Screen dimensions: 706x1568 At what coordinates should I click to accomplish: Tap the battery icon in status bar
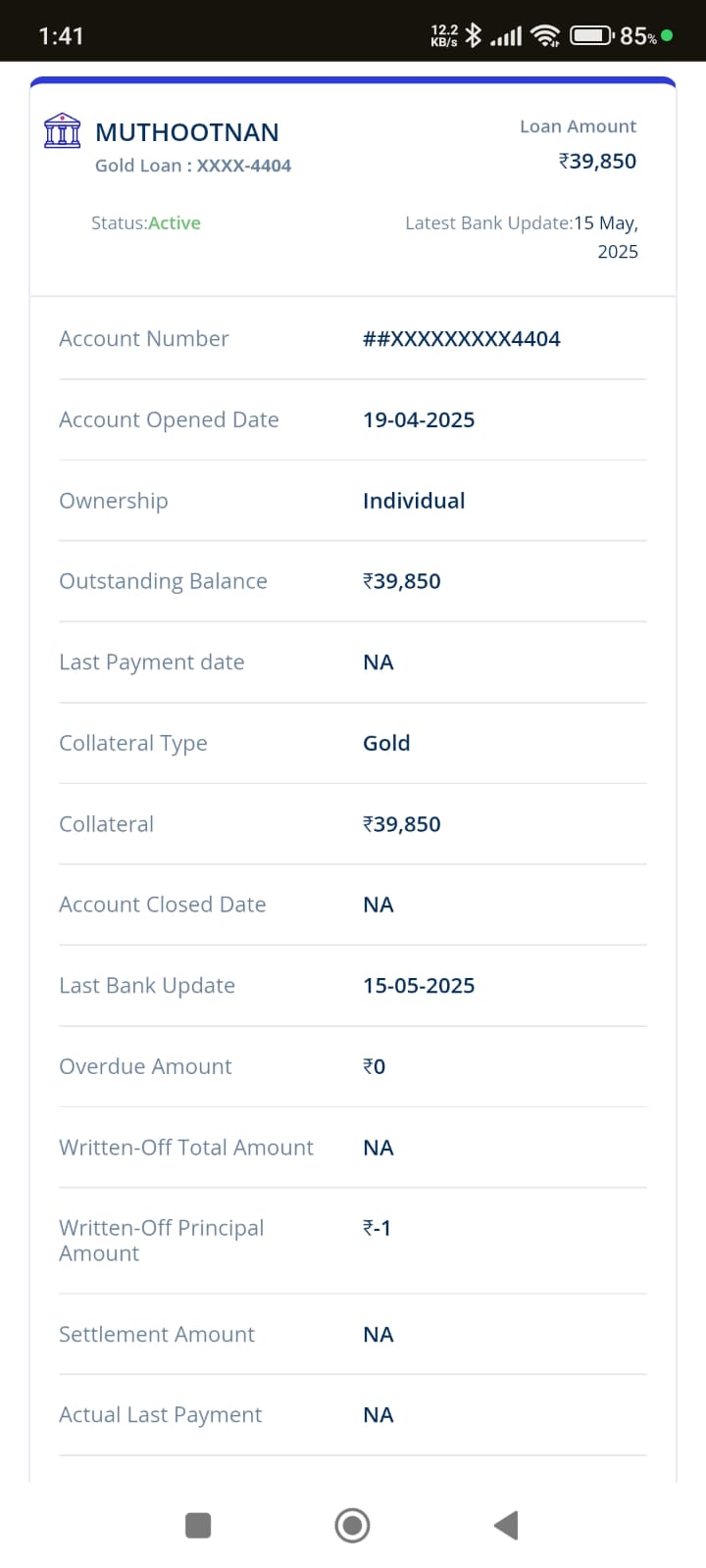click(592, 36)
